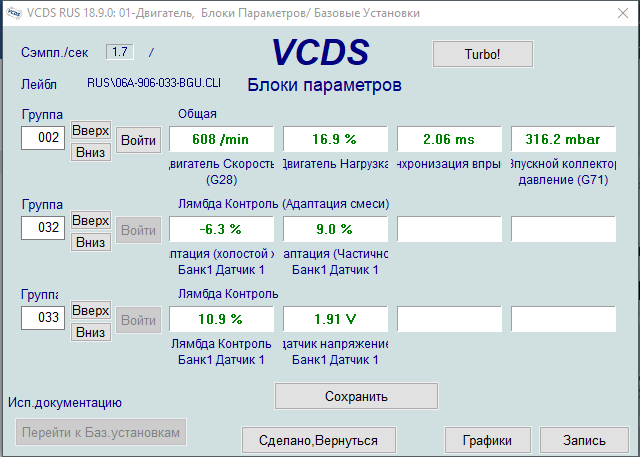Image resolution: width=640 pixels, height=457 pixels.
Task: Select the -6.3 % idle adaptation value
Action: pyautogui.click(x=221, y=229)
